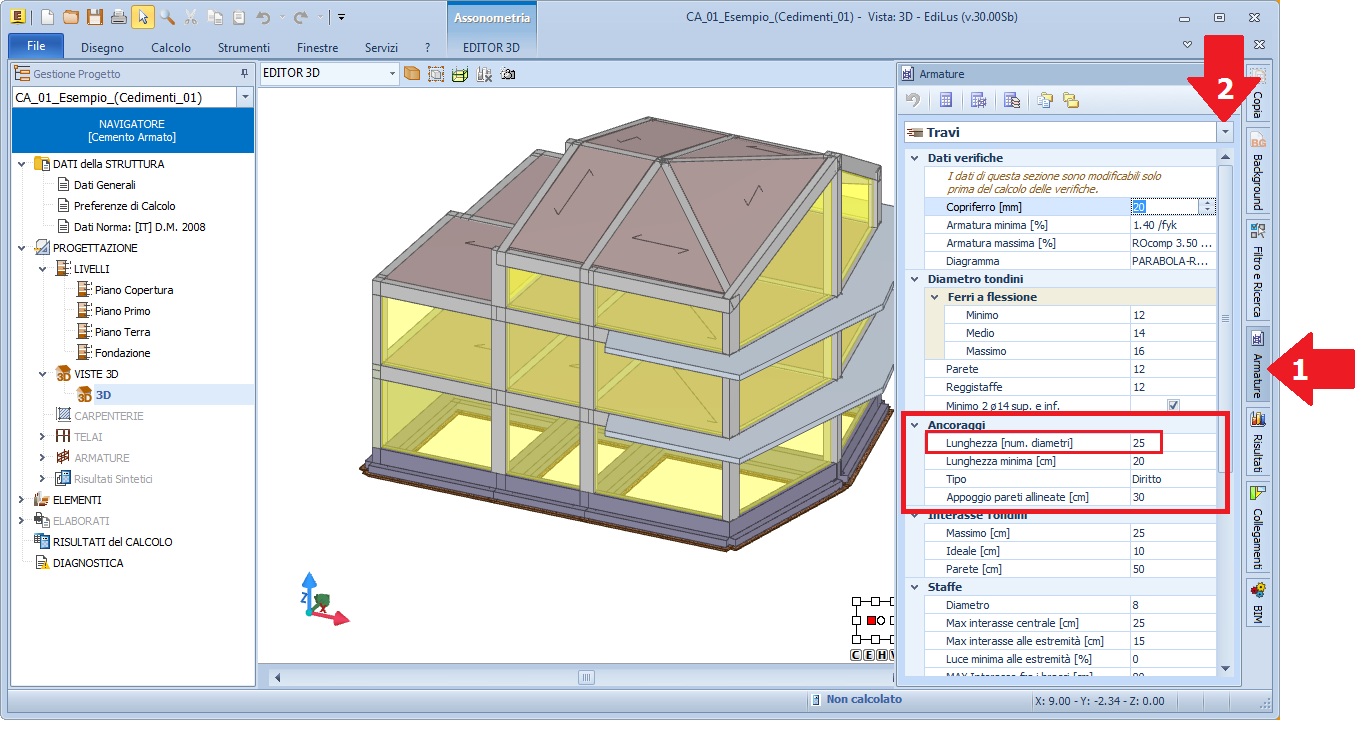1364x741 pixels.
Task: Open the EDITOR 3D view dropdown
Action: click(x=392, y=74)
